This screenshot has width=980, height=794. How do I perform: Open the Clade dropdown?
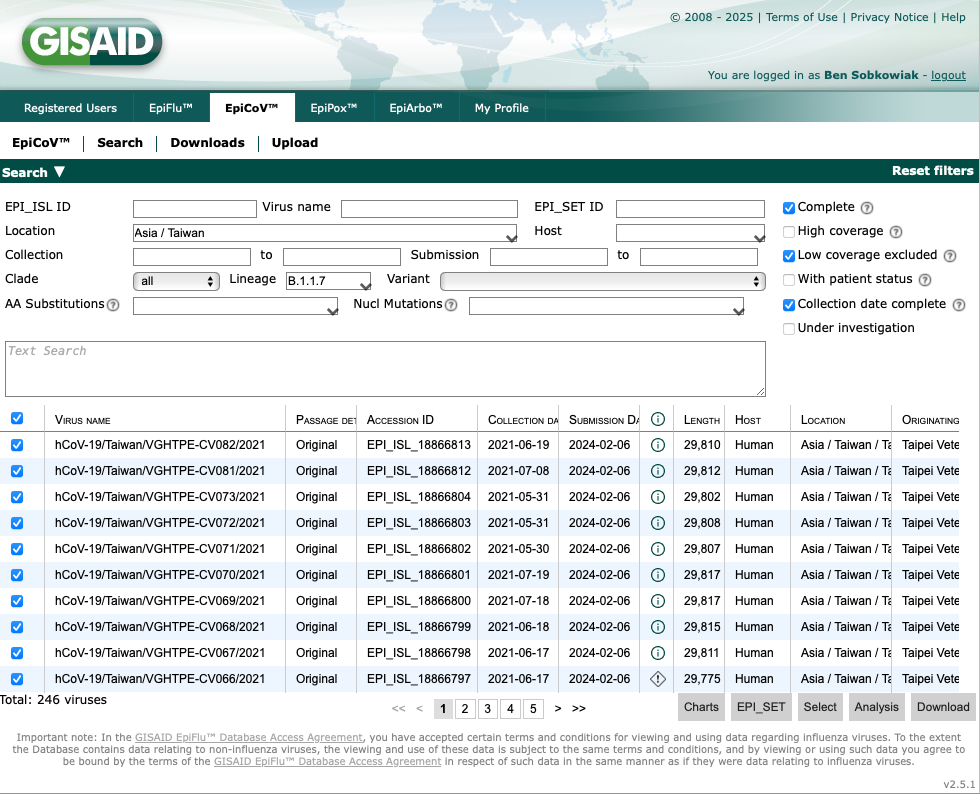pos(176,281)
